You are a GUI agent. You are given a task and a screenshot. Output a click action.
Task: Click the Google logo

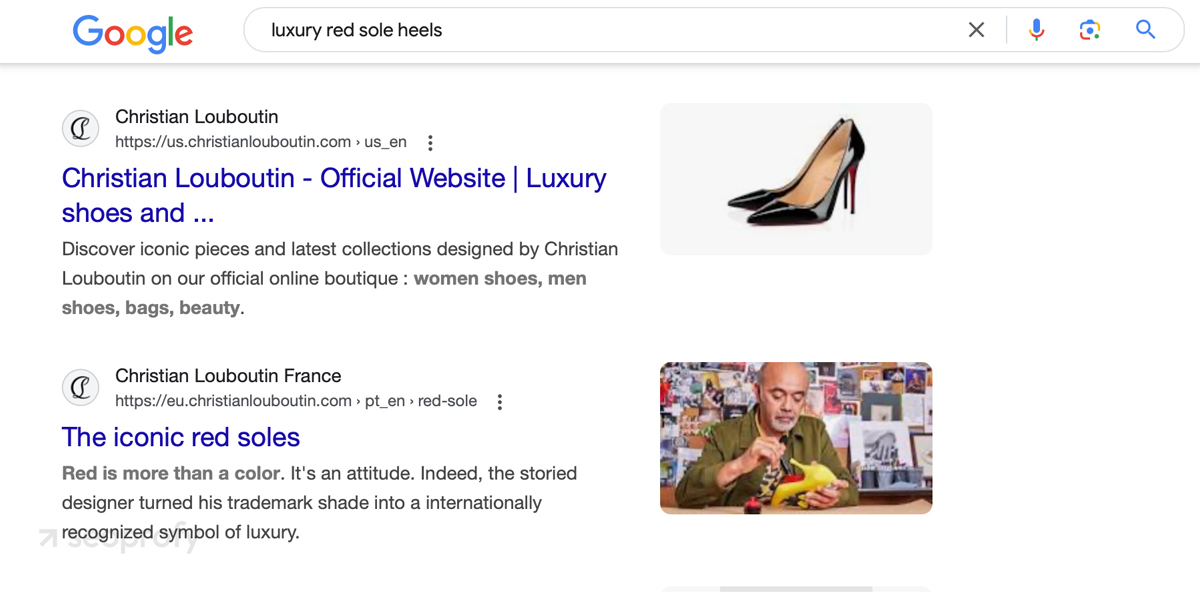pos(132,32)
